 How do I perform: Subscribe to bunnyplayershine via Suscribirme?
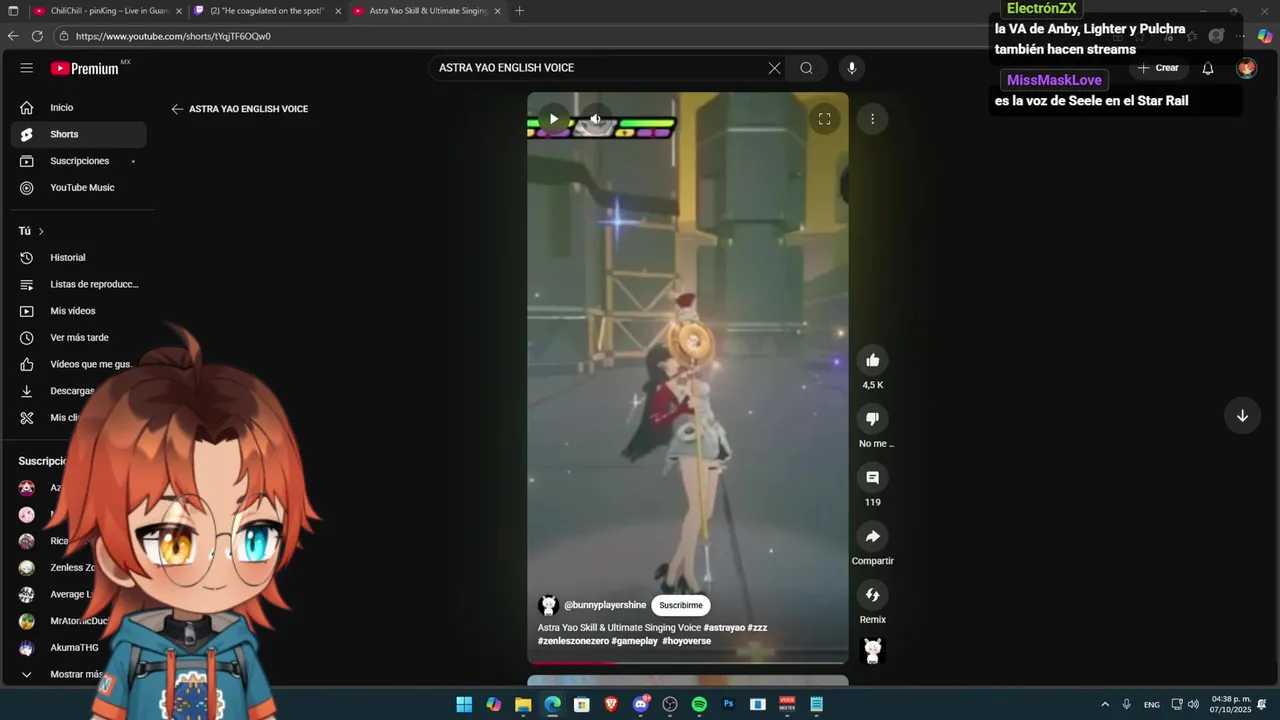pos(681,605)
